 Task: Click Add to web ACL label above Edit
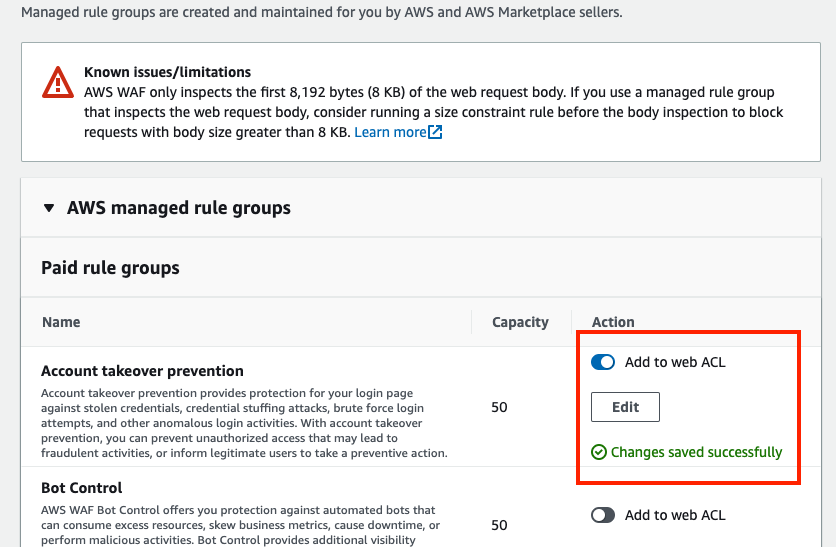675,362
